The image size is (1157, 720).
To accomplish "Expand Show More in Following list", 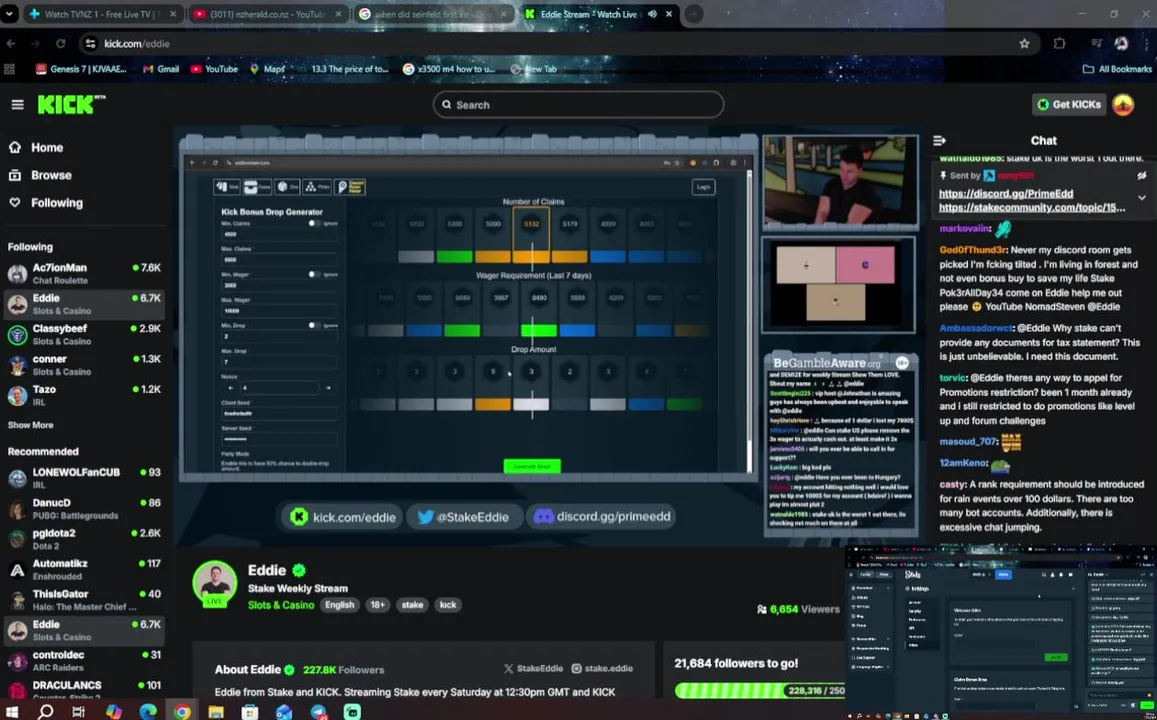I will point(30,425).
